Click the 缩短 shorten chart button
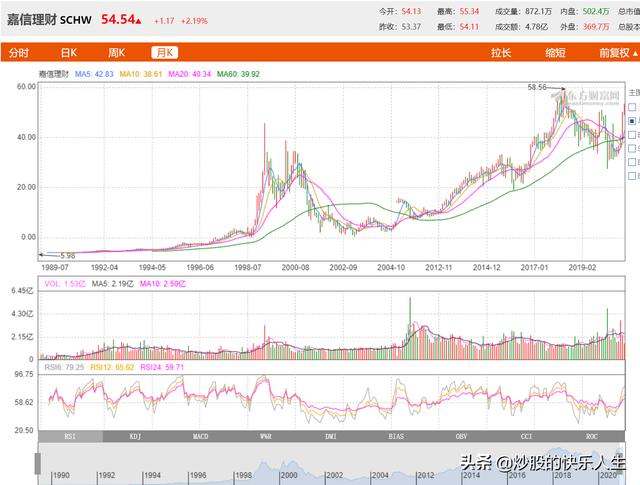The height and width of the screenshot is (485, 640). pos(555,53)
